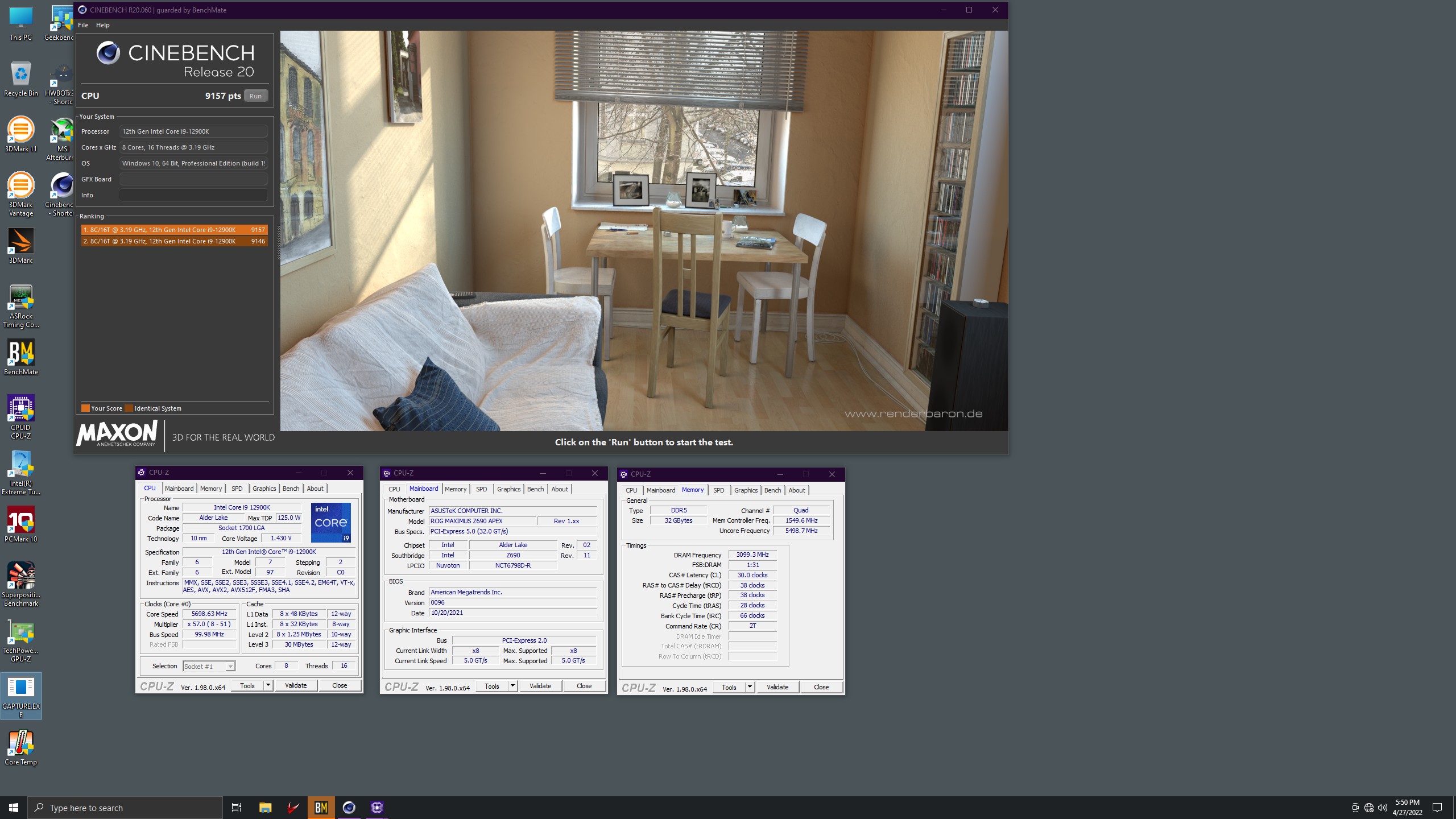Open the File menu in Cinebench
Image resolution: width=1456 pixels, height=819 pixels.
[x=83, y=25]
